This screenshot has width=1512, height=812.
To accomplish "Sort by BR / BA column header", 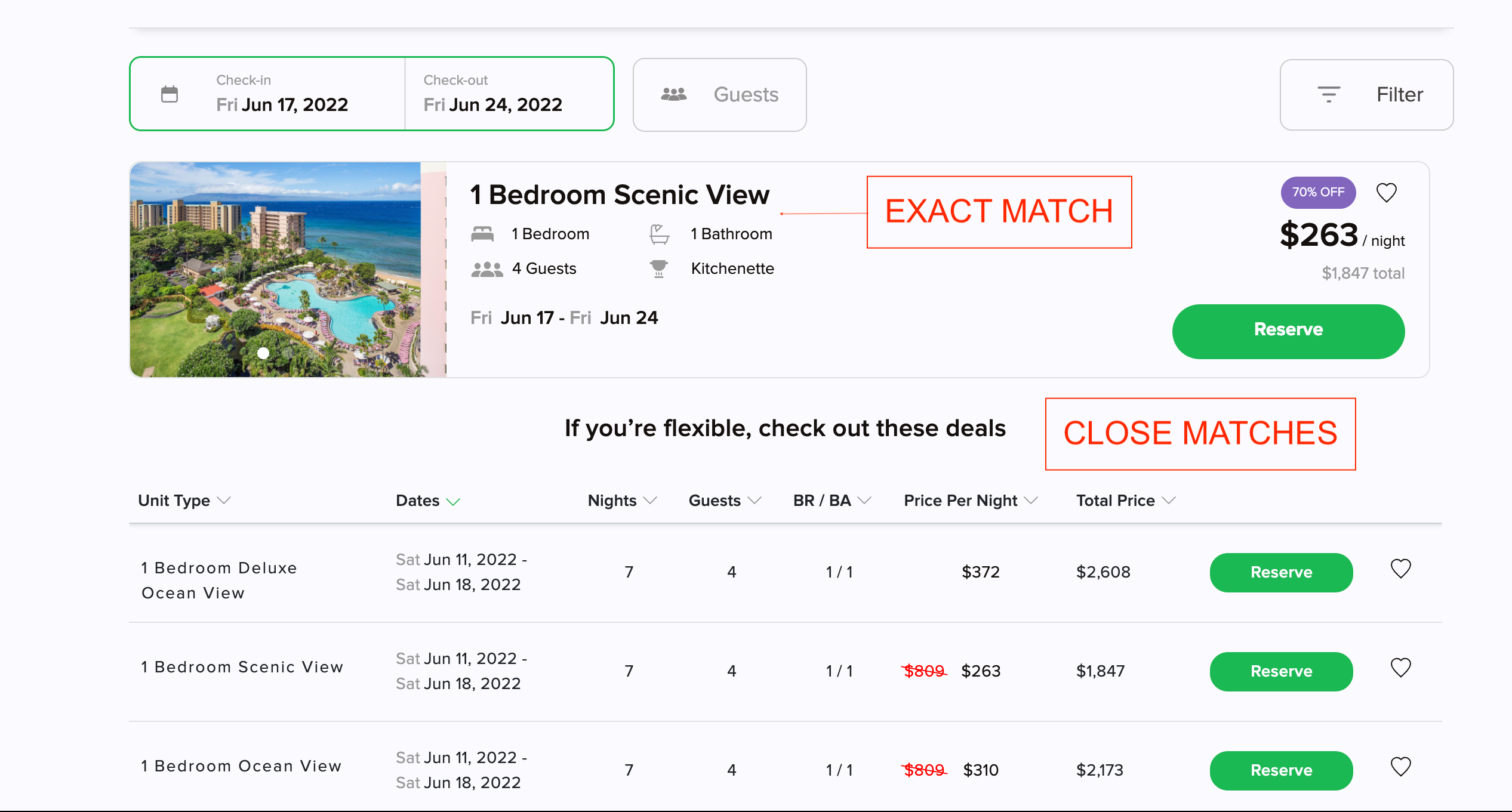I will [x=832, y=501].
